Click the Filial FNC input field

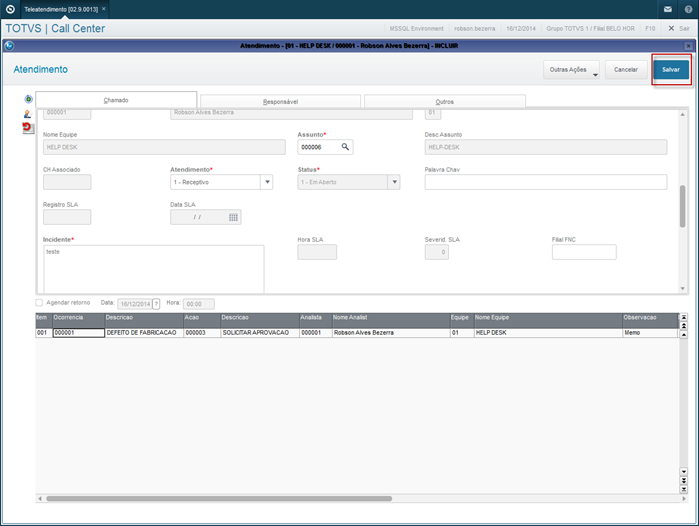[x=584, y=252]
